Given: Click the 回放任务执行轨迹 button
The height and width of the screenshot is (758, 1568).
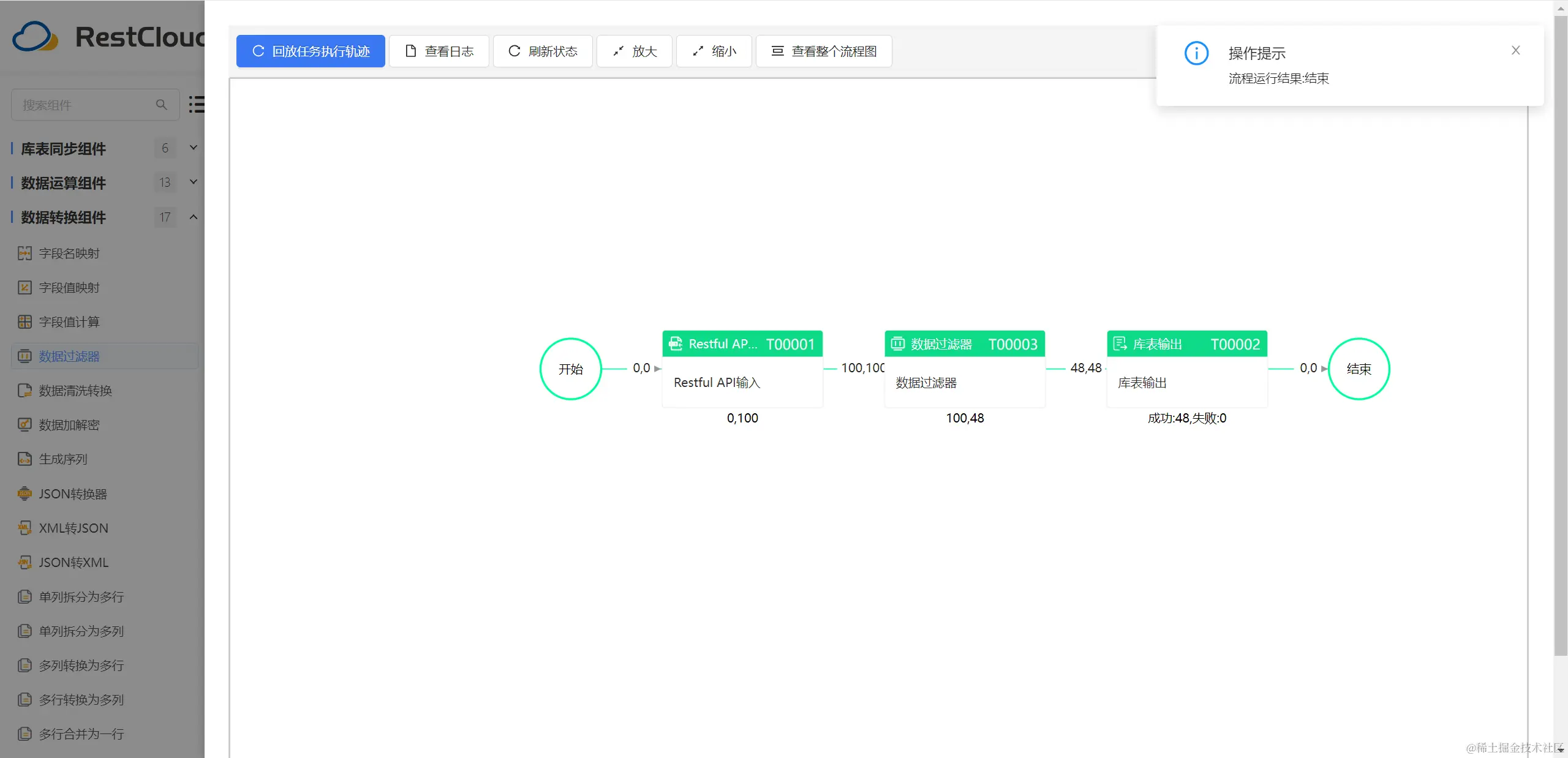Looking at the screenshot, I should coord(310,51).
